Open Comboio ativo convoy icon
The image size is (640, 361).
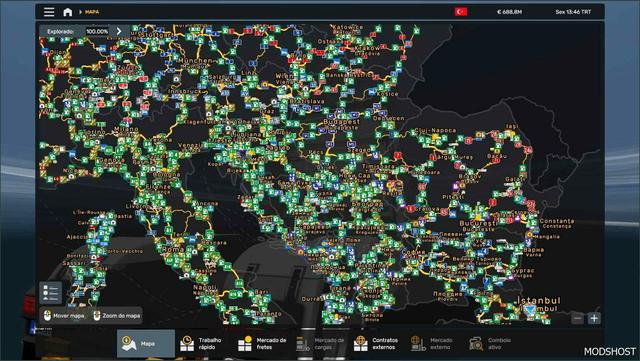[x=476, y=343]
